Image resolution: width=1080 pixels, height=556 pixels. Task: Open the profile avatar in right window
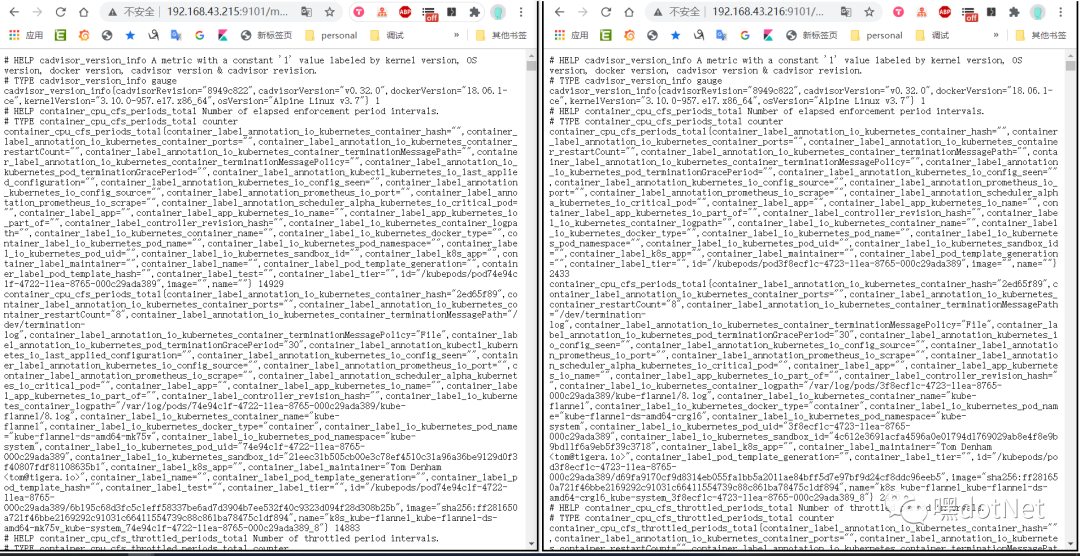tap(1037, 12)
